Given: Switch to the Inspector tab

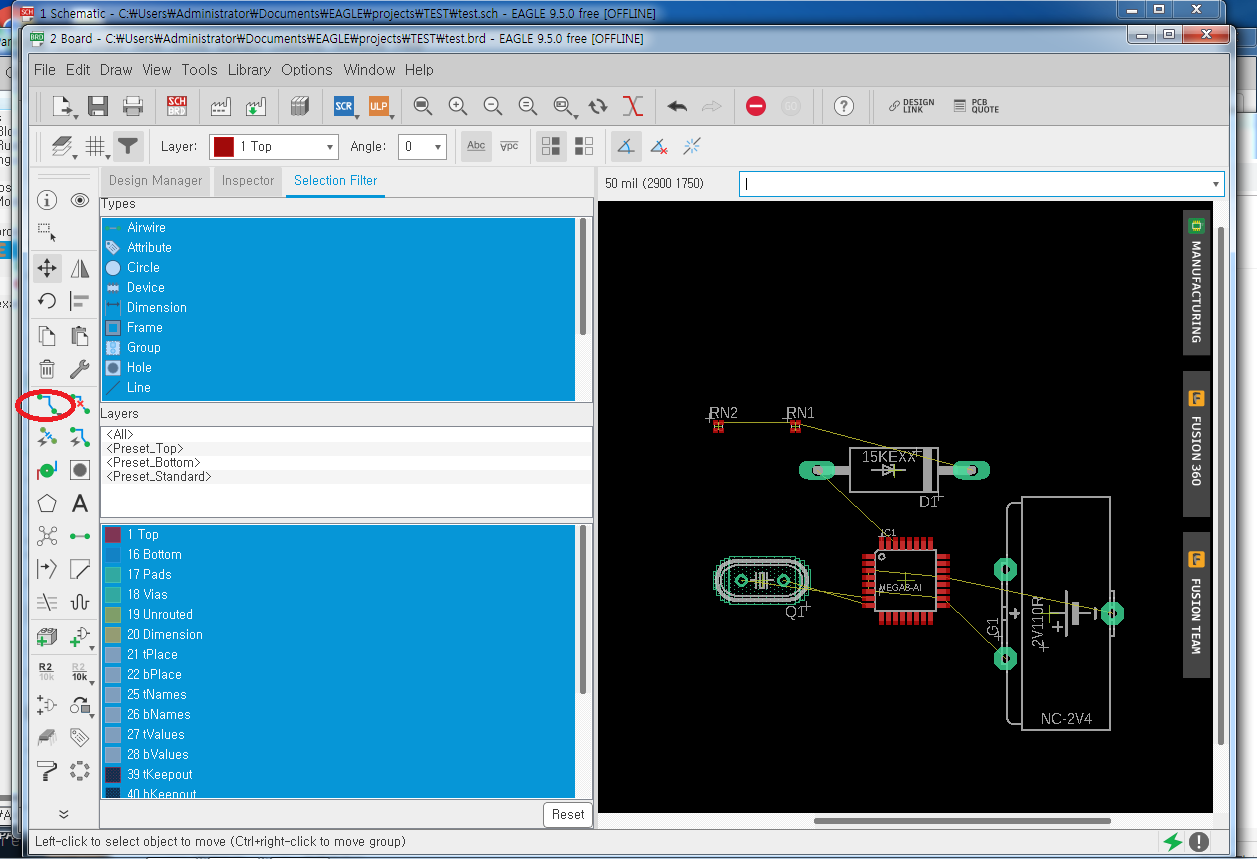Looking at the screenshot, I should [248, 181].
